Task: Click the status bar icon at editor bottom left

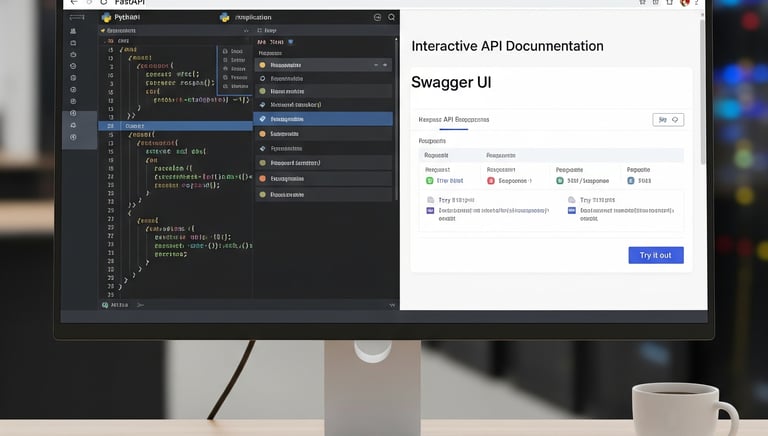Action: 105,305
